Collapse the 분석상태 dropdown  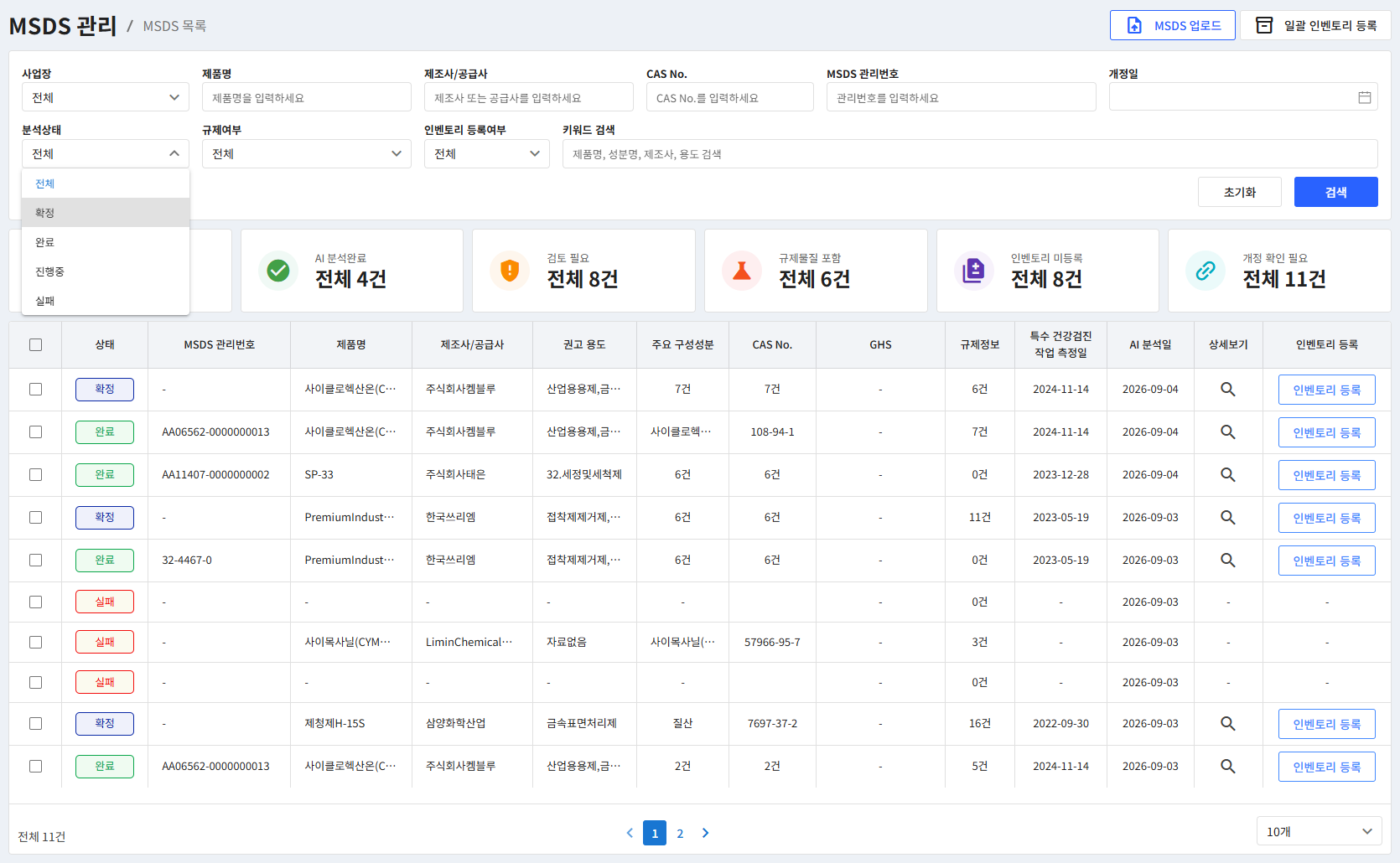pos(106,153)
